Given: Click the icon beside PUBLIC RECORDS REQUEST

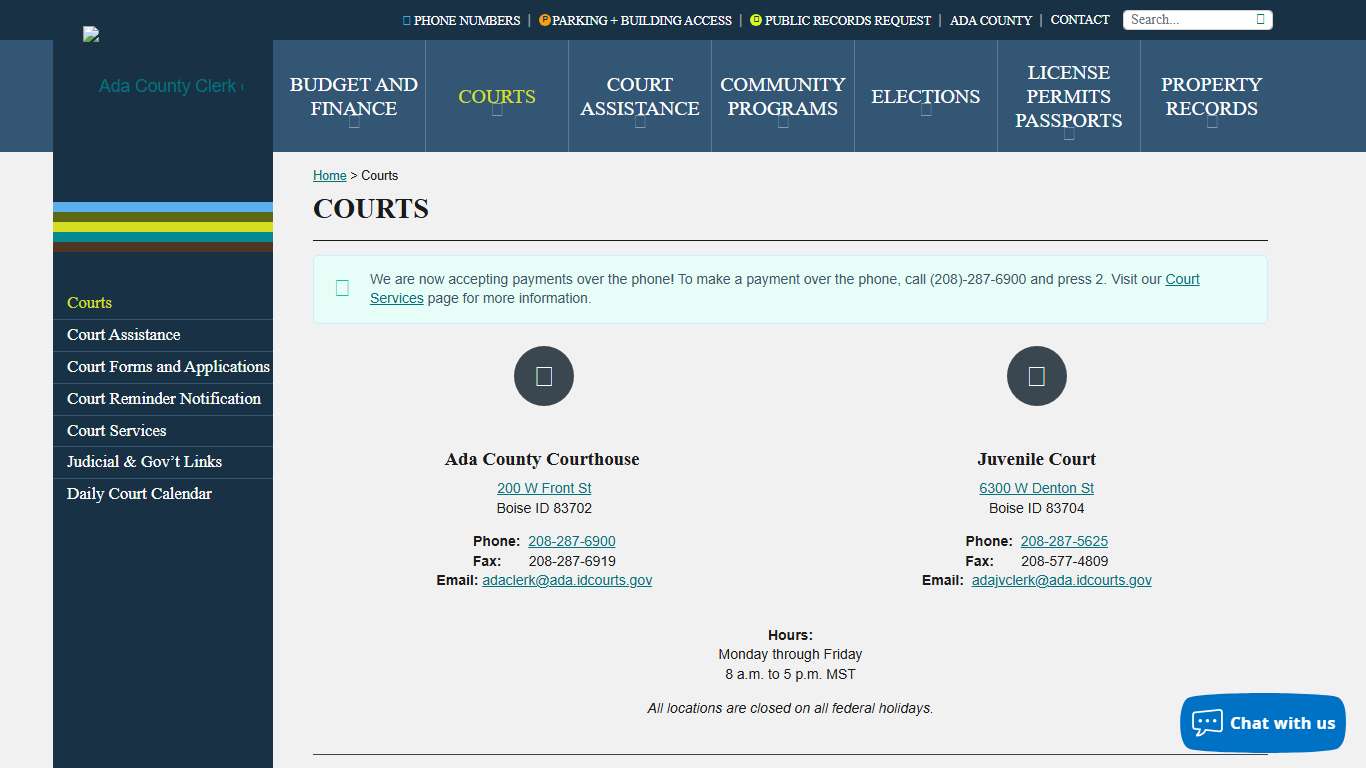Looking at the screenshot, I should [x=757, y=19].
